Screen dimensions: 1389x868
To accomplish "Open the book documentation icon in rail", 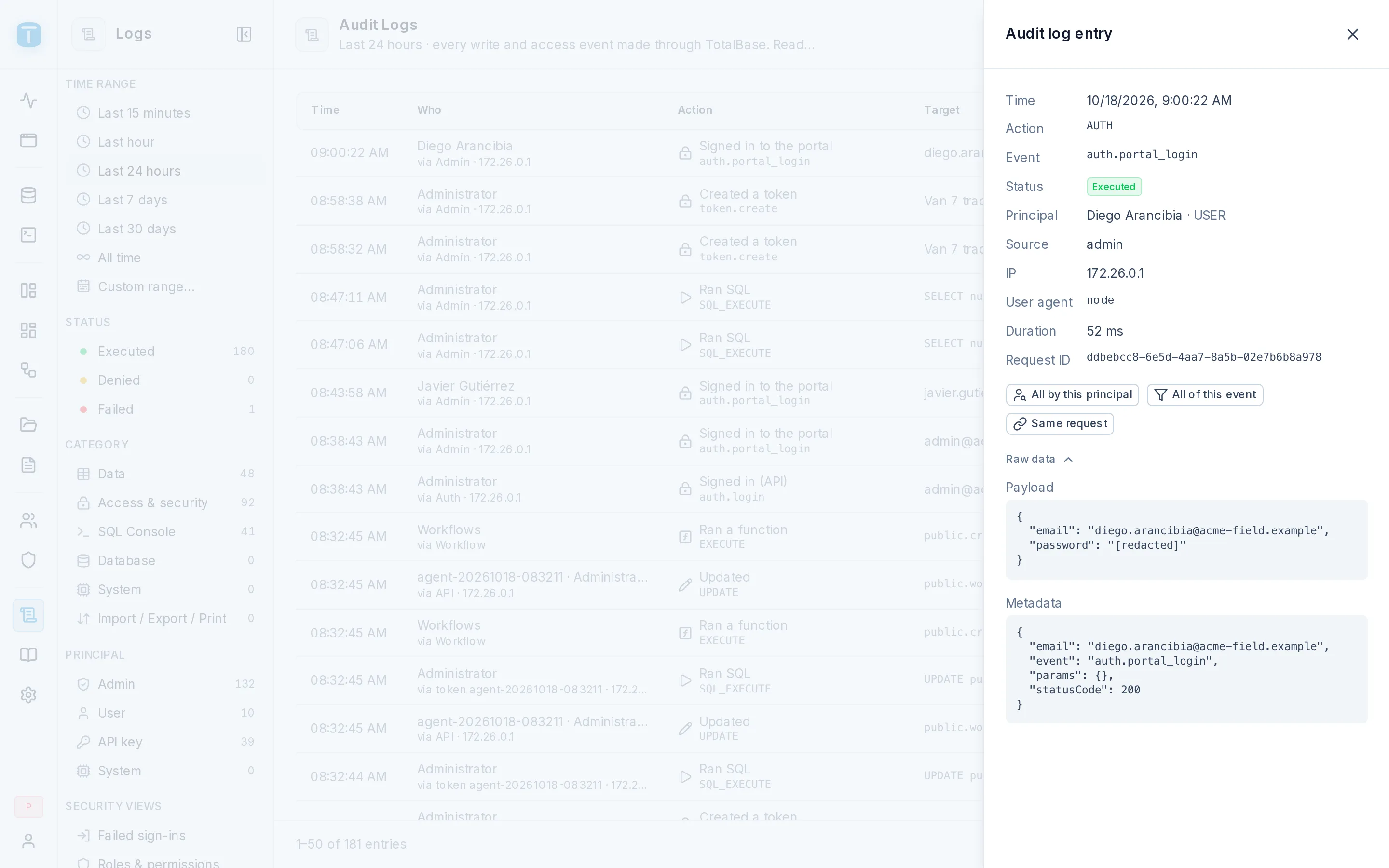I will point(29,655).
